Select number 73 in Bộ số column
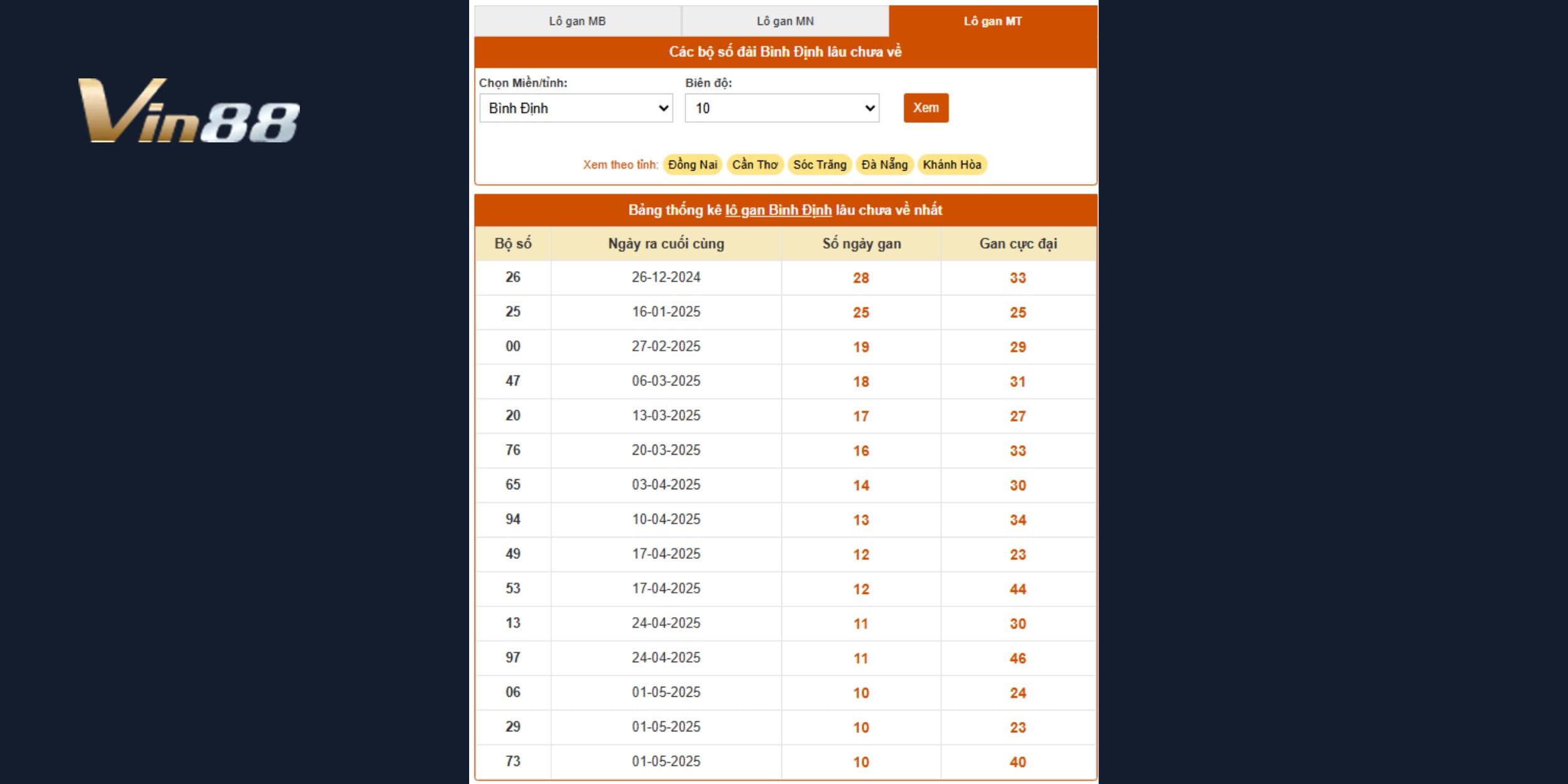 513,761
